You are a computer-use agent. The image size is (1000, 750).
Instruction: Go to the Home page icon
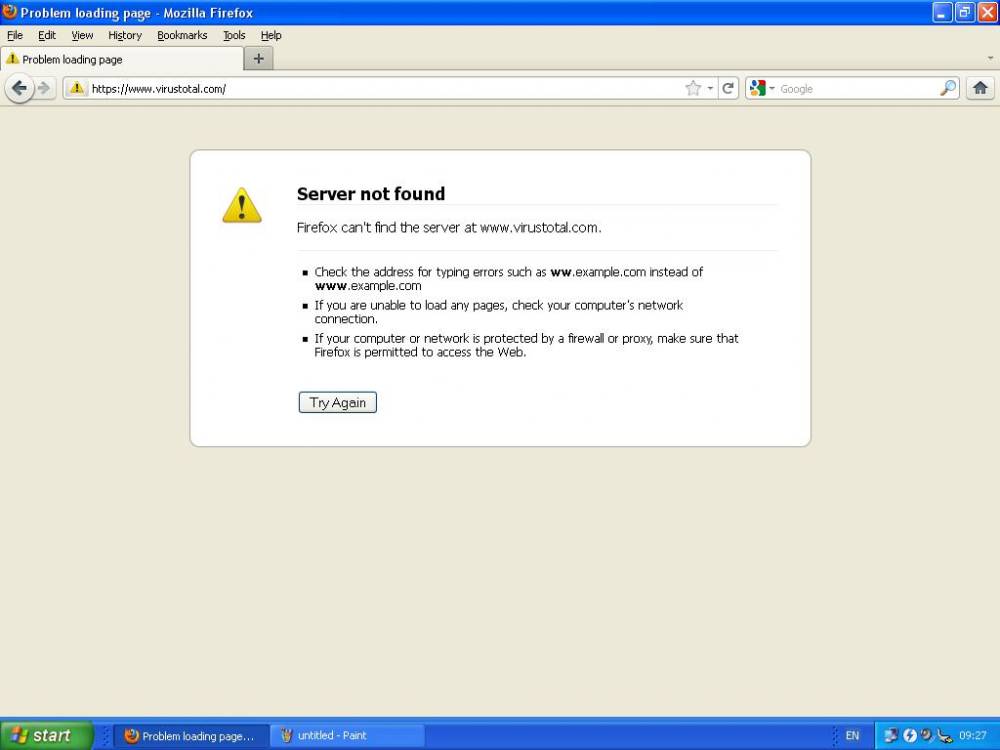click(980, 88)
